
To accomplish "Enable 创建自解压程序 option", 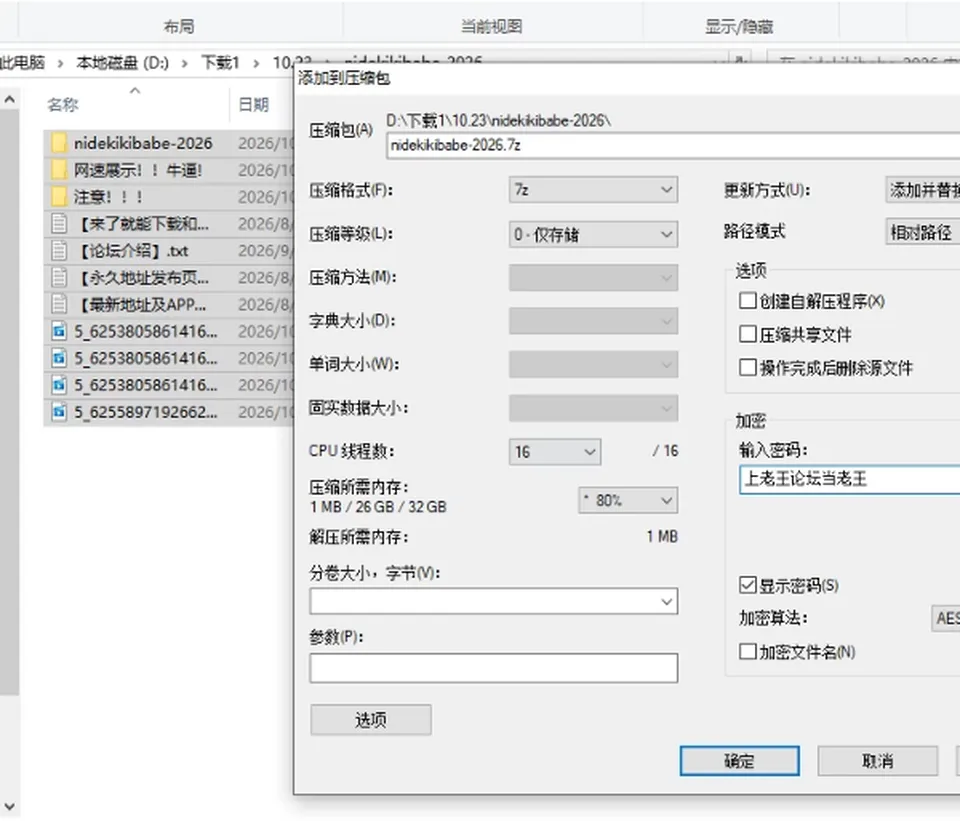I will point(748,301).
